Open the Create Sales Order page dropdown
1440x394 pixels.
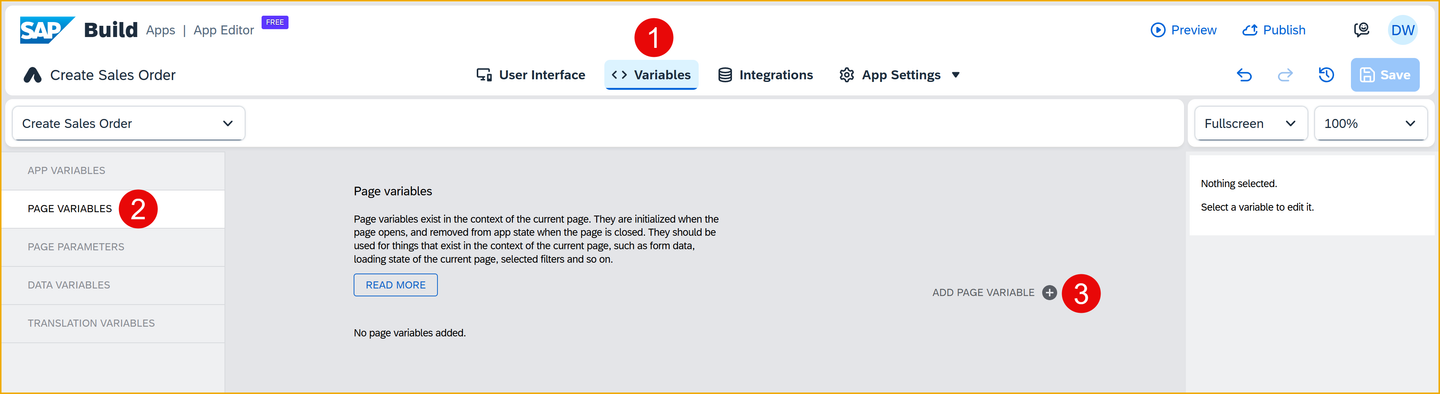coord(128,123)
